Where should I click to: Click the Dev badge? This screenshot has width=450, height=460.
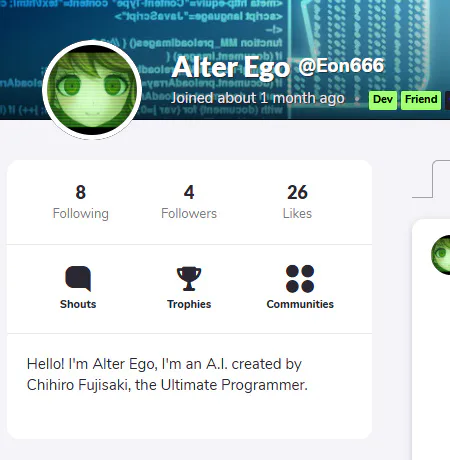click(383, 100)
